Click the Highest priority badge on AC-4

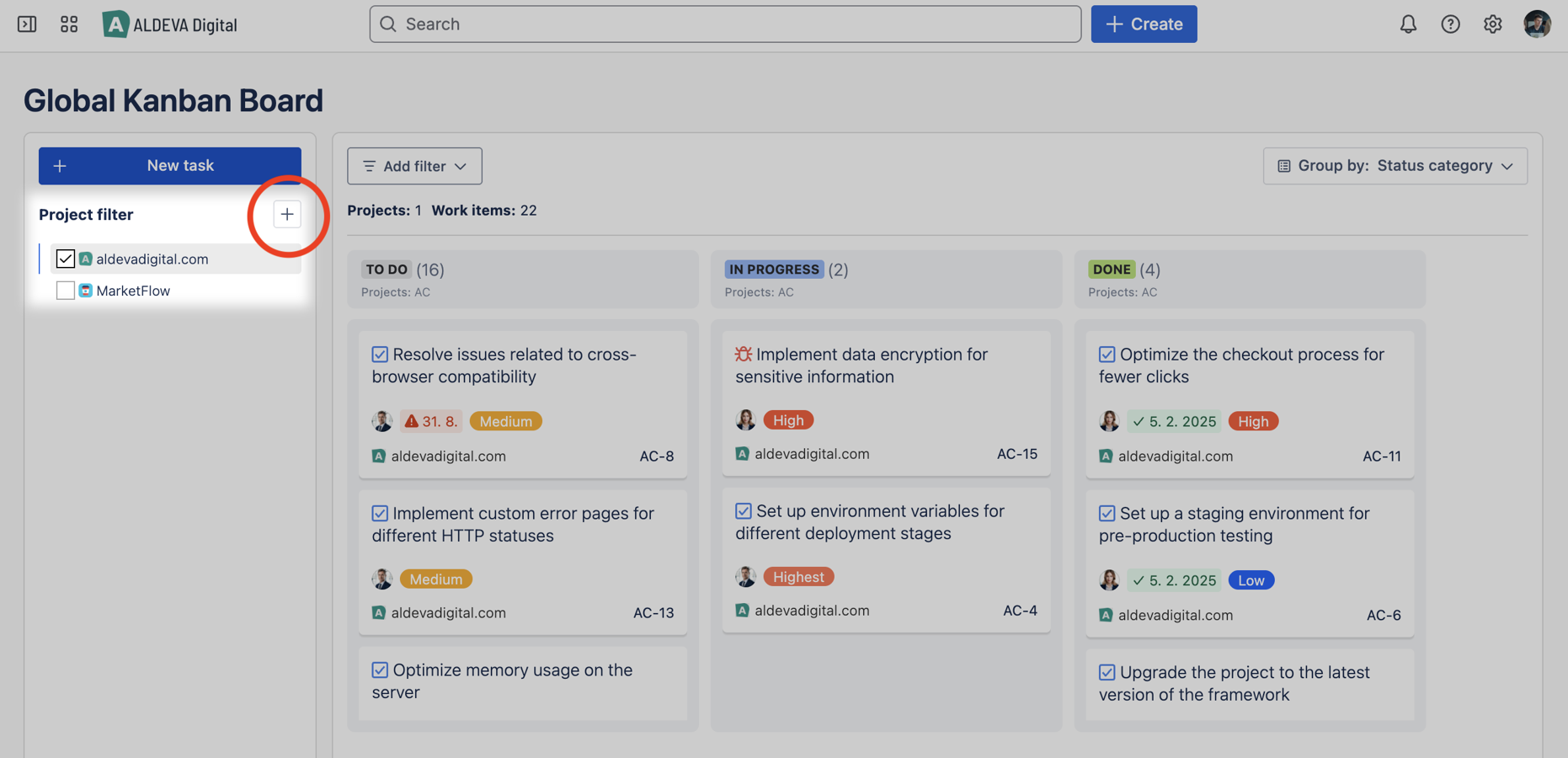pyautogui.click(x=798, y=577)
